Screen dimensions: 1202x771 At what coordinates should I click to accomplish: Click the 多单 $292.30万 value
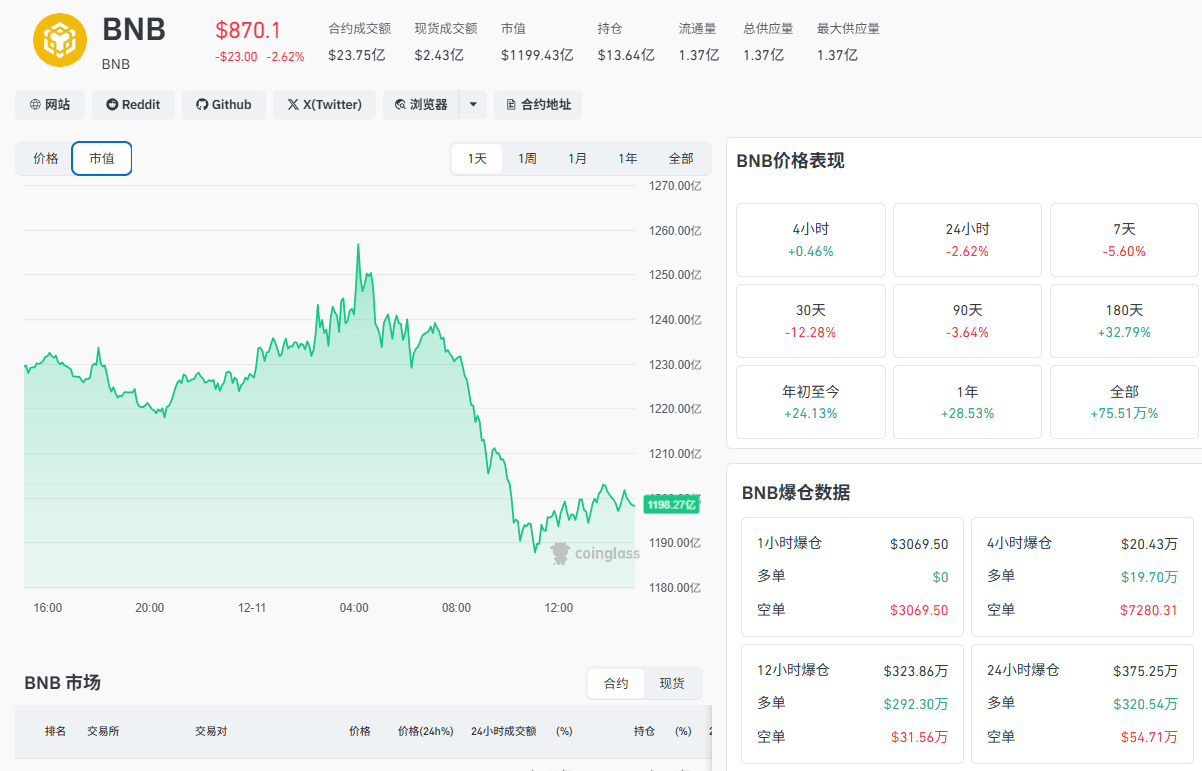(x=916, y=704)
